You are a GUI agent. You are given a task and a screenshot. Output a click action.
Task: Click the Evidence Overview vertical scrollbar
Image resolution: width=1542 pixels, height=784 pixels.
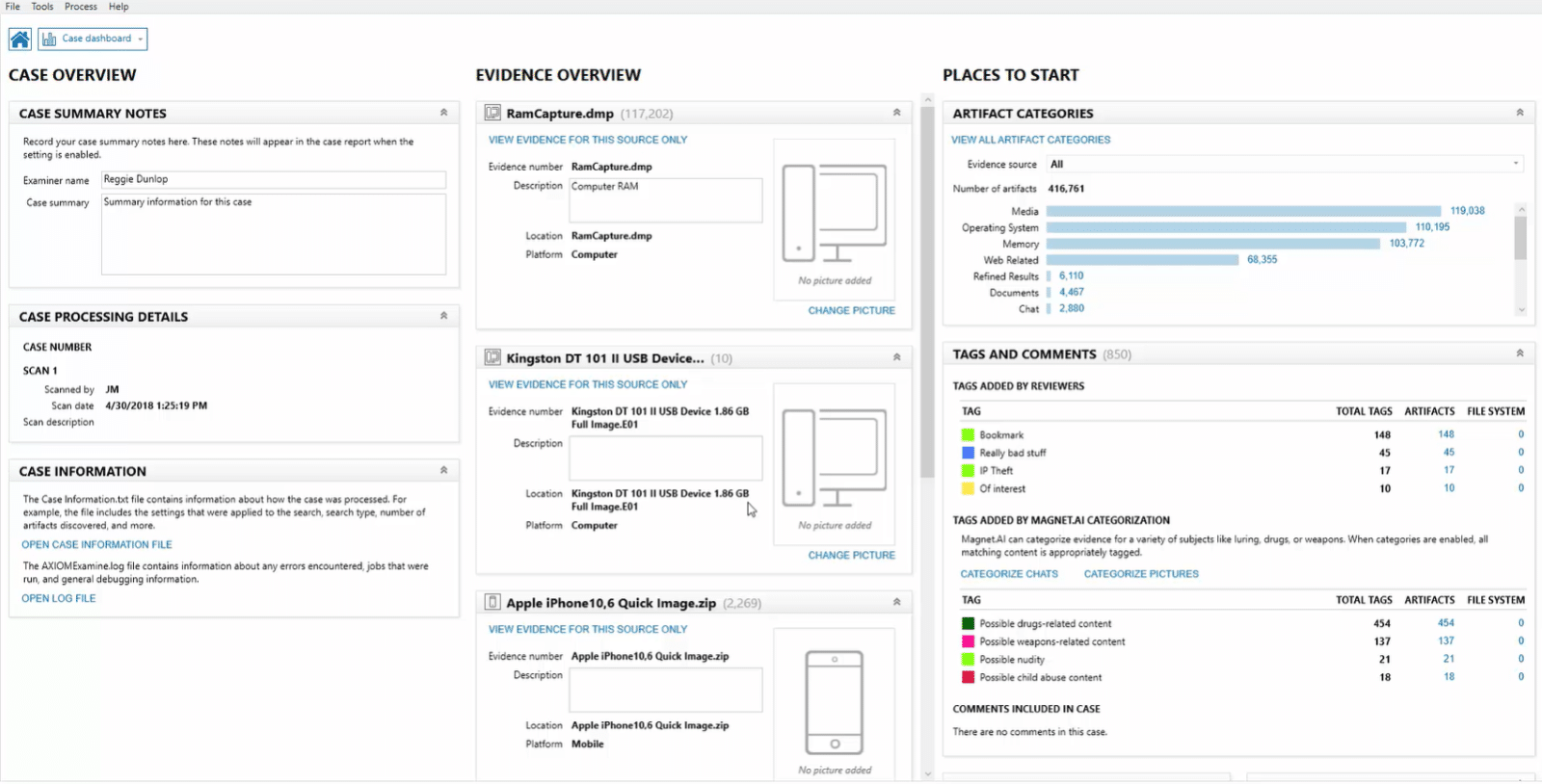927,289
